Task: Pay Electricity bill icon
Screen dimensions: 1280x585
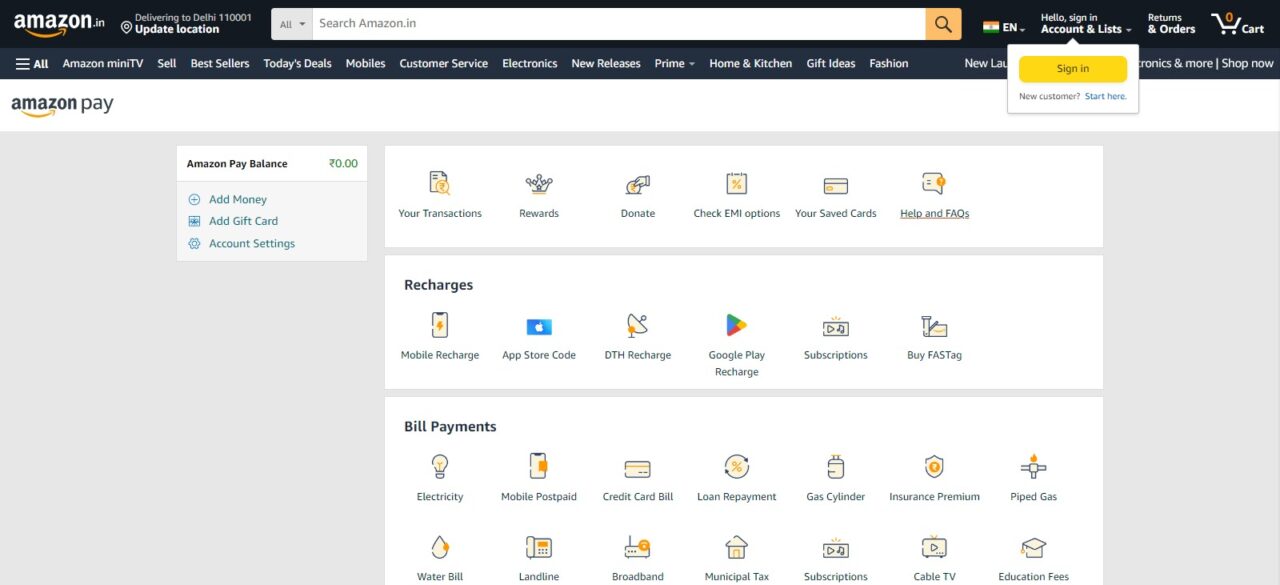Action: (440, 467)
